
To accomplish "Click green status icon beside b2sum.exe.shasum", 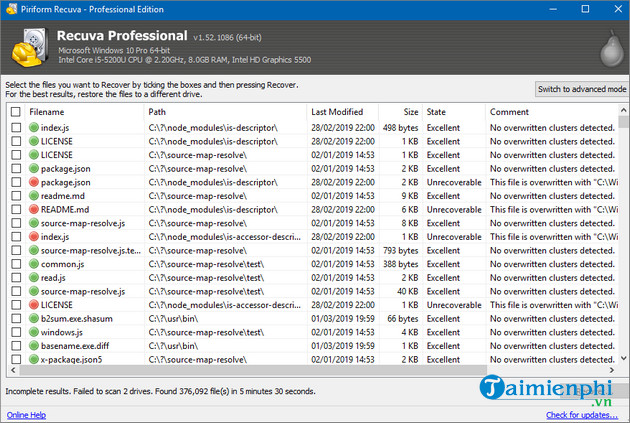I will coord(33,318).
